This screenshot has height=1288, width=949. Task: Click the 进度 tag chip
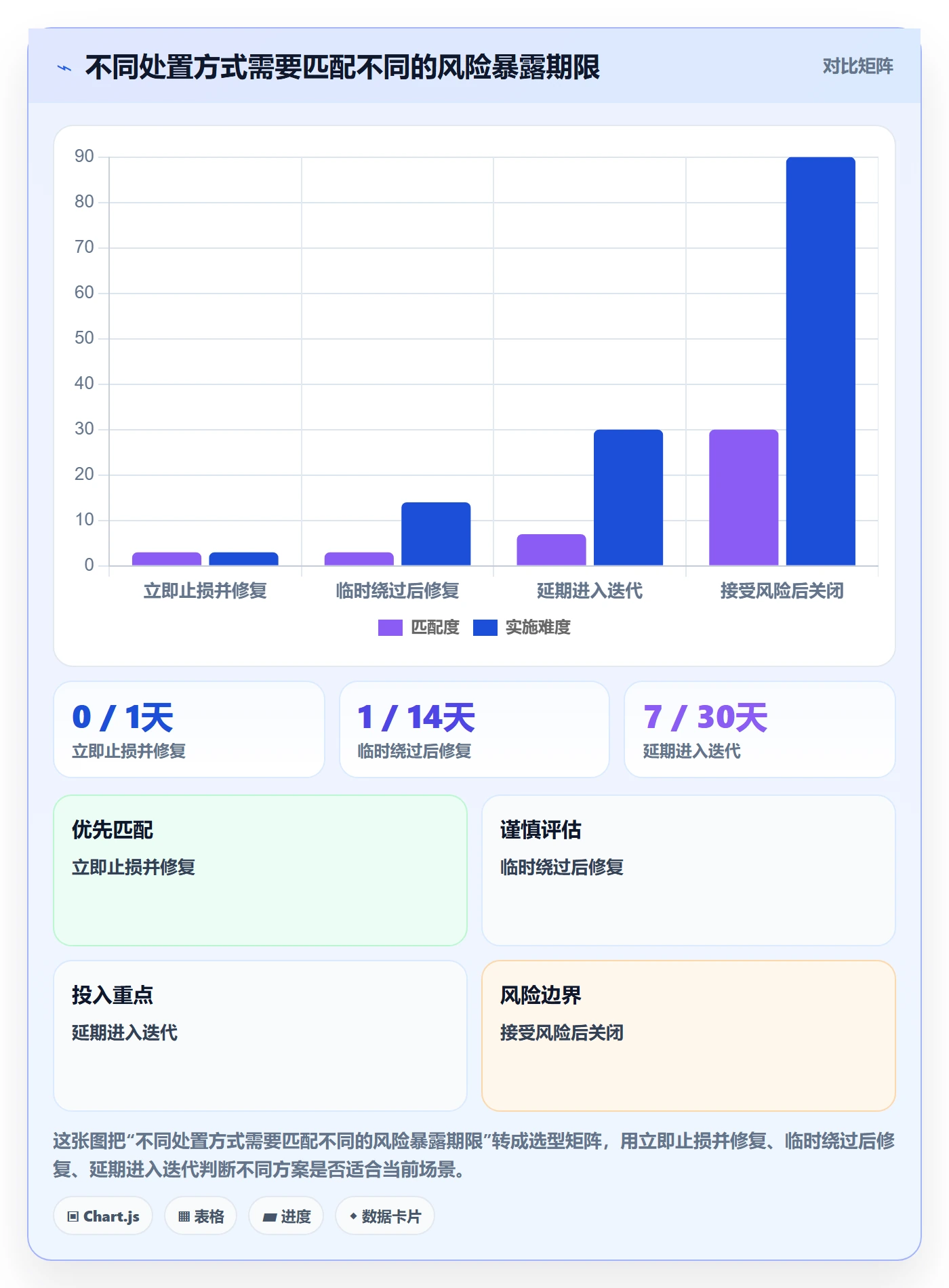(x=286, y=1216)
